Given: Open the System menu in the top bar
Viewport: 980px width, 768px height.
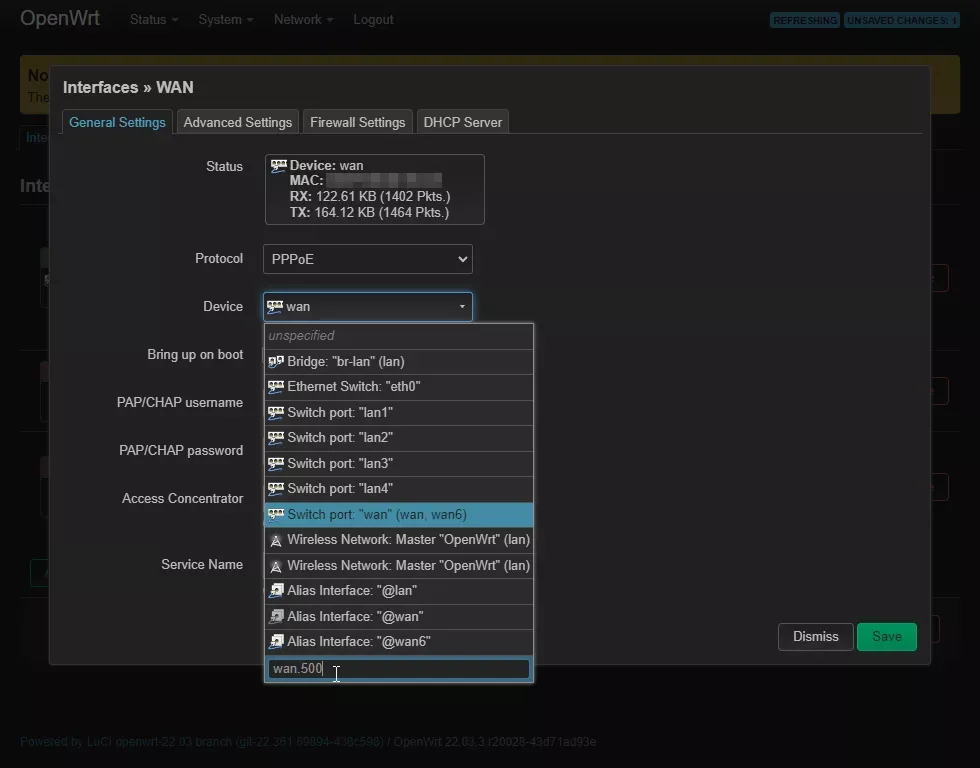Looking at the screenshot, I should coord(226,19).
